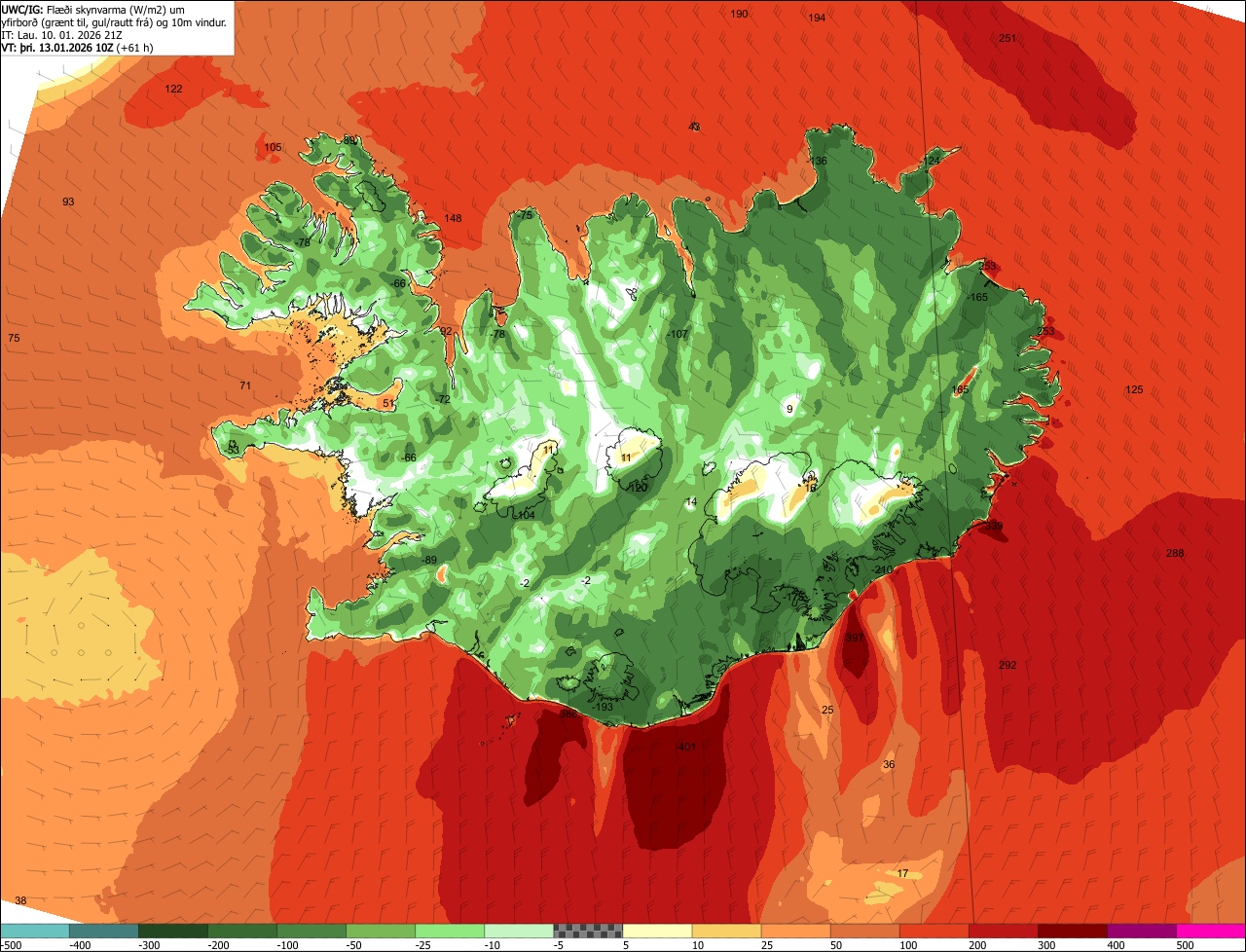Pick the light orange 25 legend swatch
1246x952 pixels.
[x=795, y=931]
